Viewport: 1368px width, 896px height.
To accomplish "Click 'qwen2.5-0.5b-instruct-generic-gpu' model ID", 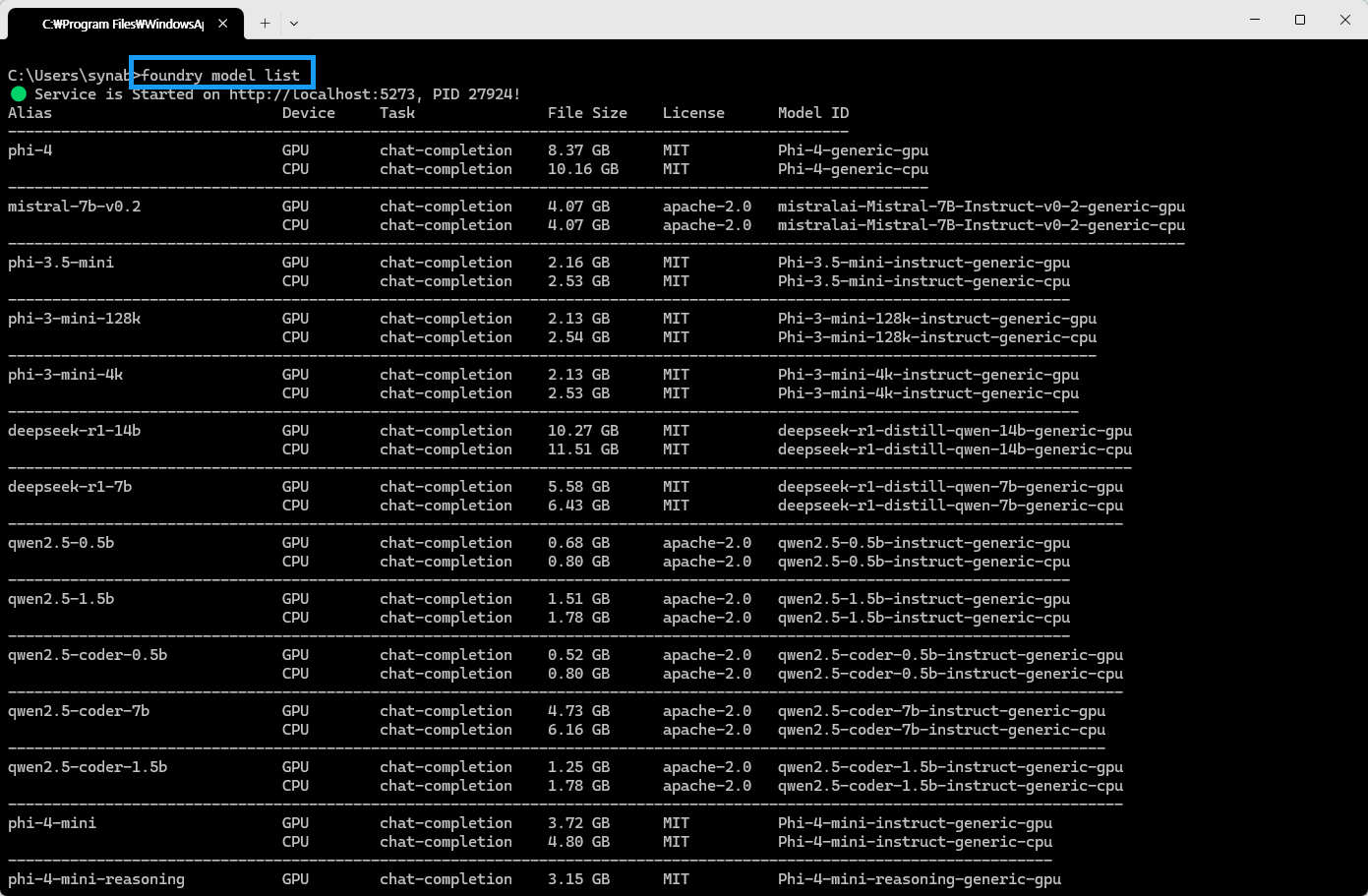I will pos(923,543).
